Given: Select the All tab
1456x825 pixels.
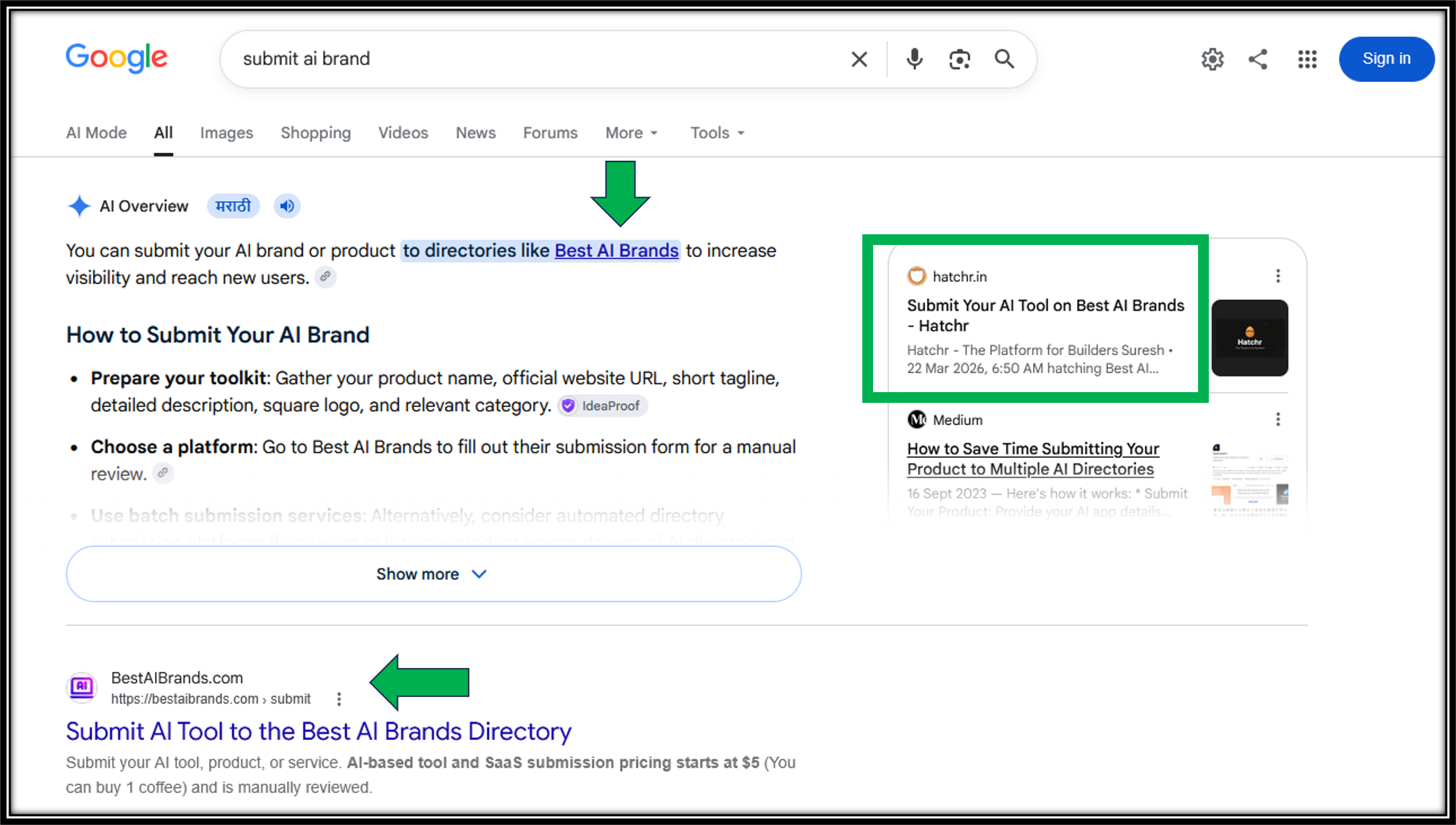Looking at the screenshot, I should [x=164, y=133].
